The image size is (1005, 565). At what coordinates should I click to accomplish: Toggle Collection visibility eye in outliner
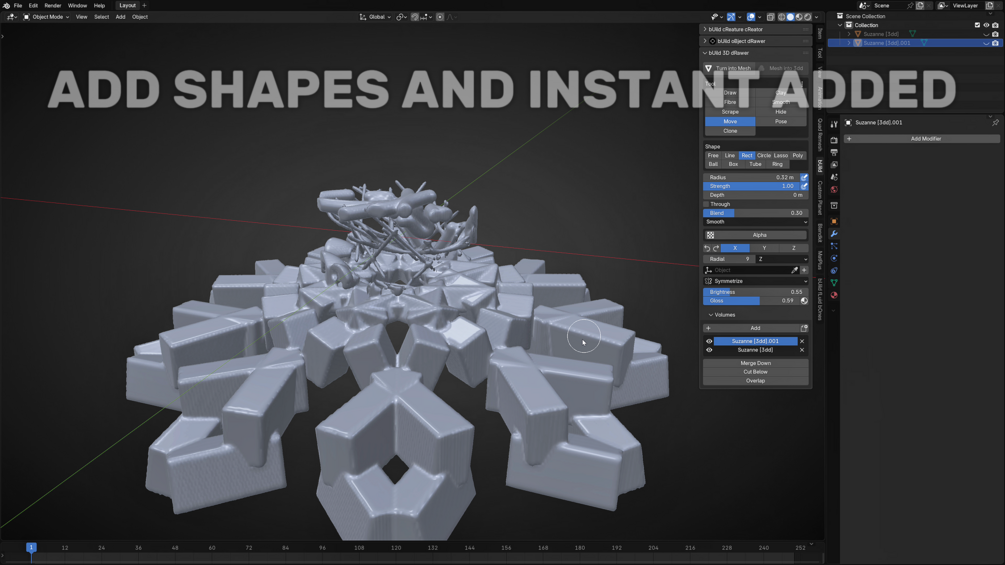(986, 25)
